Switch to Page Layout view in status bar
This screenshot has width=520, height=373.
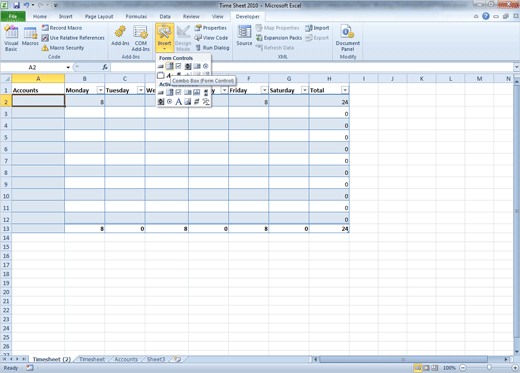tap(426, 368)
